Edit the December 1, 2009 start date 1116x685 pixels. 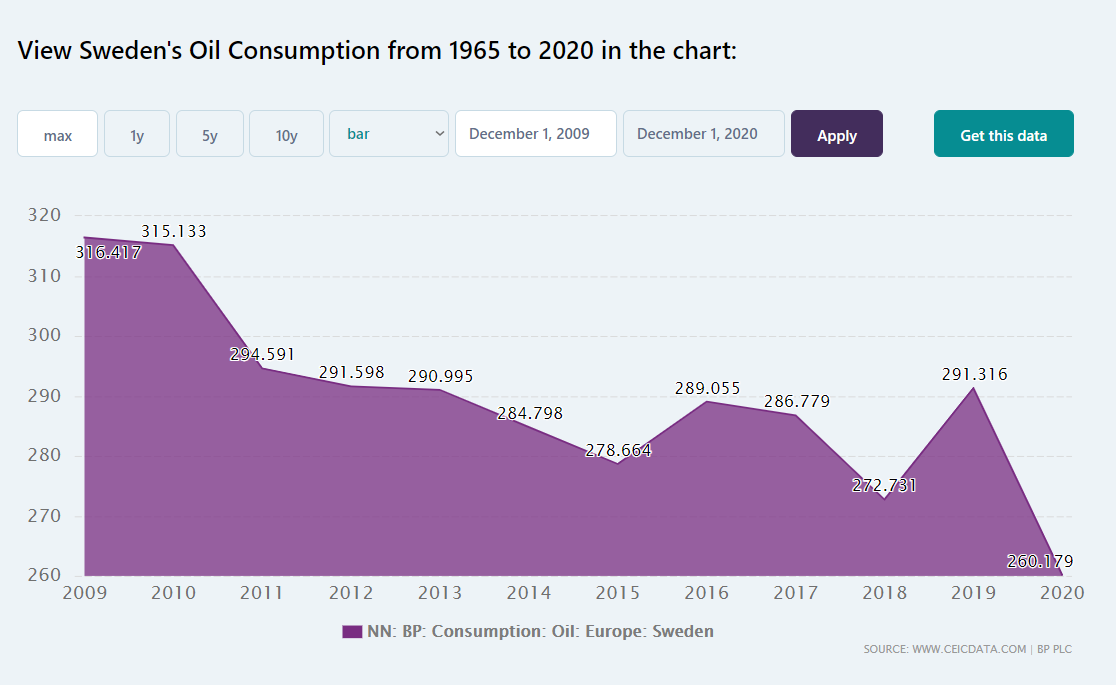(535, 134)
